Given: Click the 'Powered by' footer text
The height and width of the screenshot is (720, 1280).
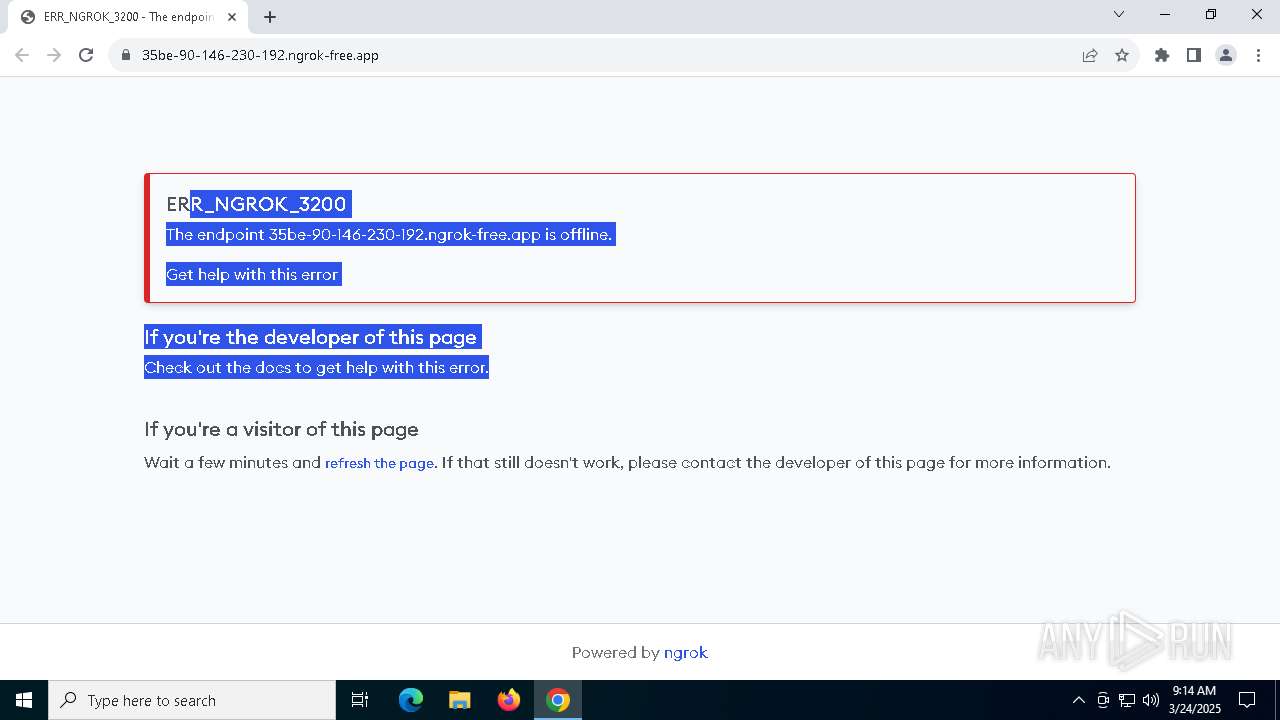Looking at the screenshot, I should [615, 652].
